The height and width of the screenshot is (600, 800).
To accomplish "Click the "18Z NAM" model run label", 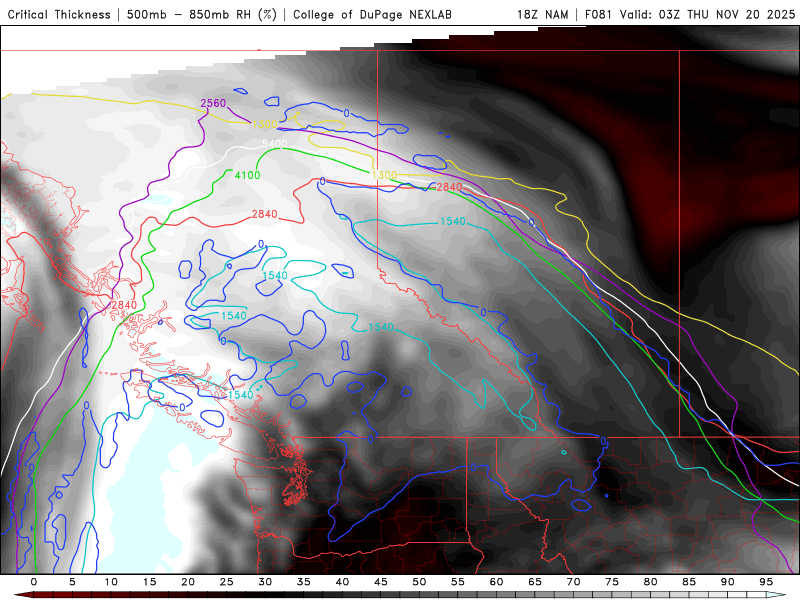I will tap(543, 14).
